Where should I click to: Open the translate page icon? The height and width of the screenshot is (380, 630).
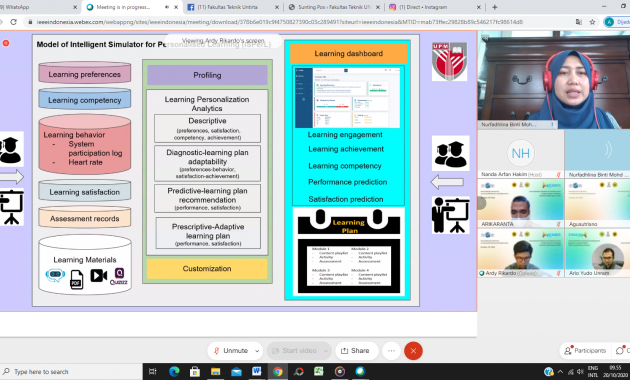579,22
